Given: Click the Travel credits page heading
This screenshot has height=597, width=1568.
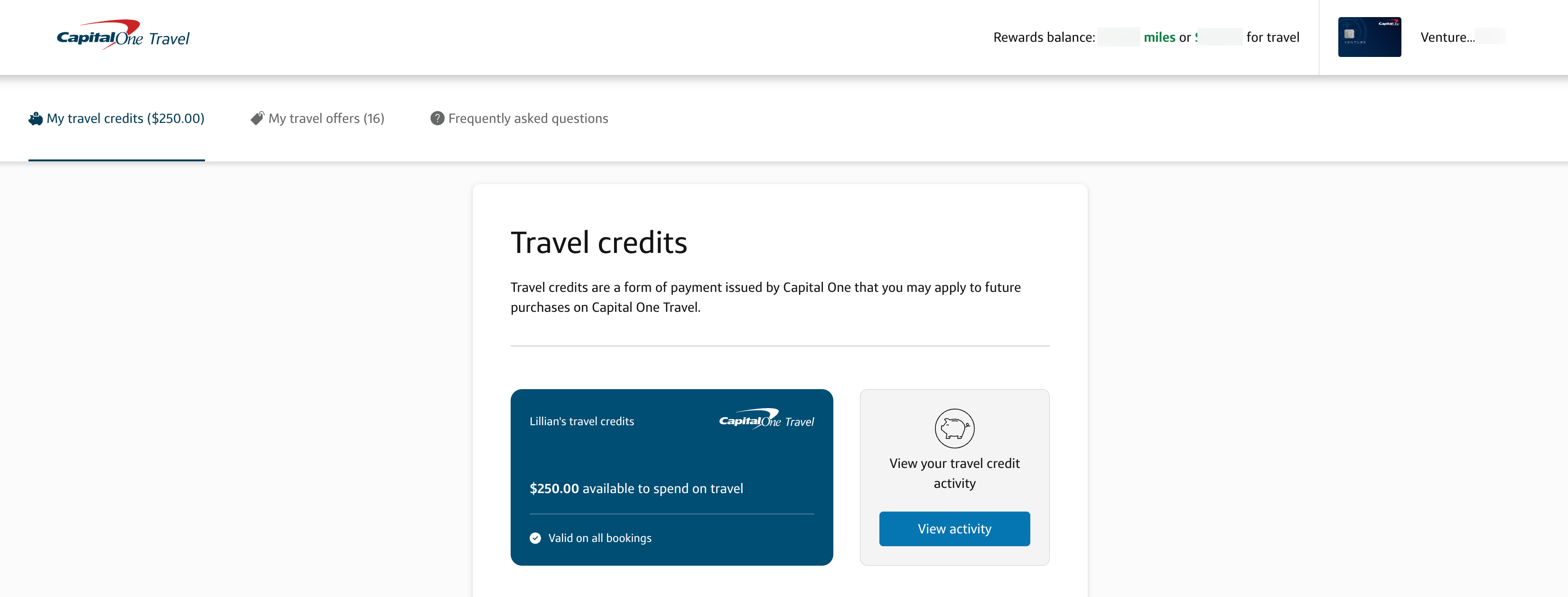Looking at the screenshot, I should click(x=599, y=242).
